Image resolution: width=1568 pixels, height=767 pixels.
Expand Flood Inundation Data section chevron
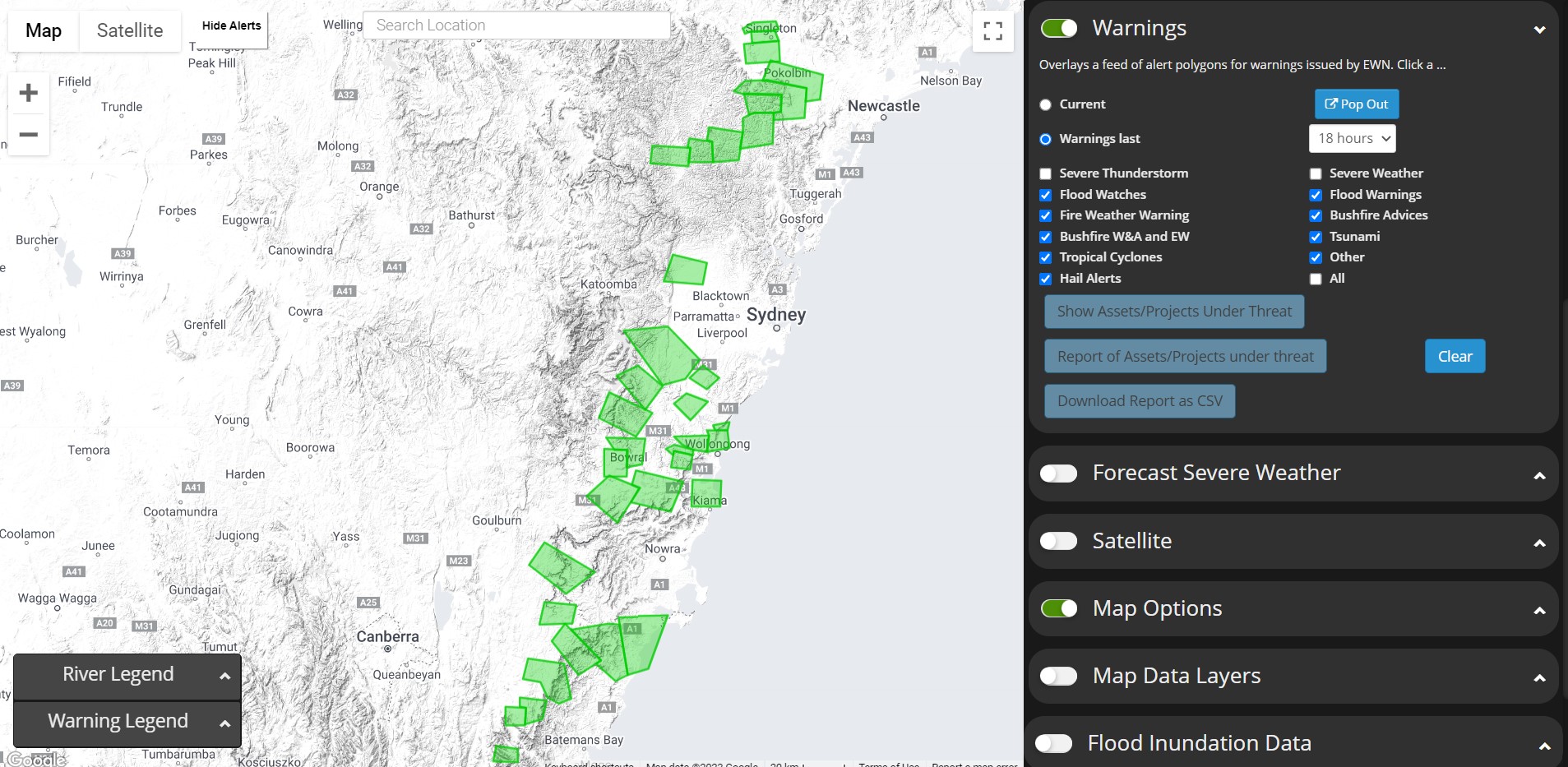tap(1544, 746)
